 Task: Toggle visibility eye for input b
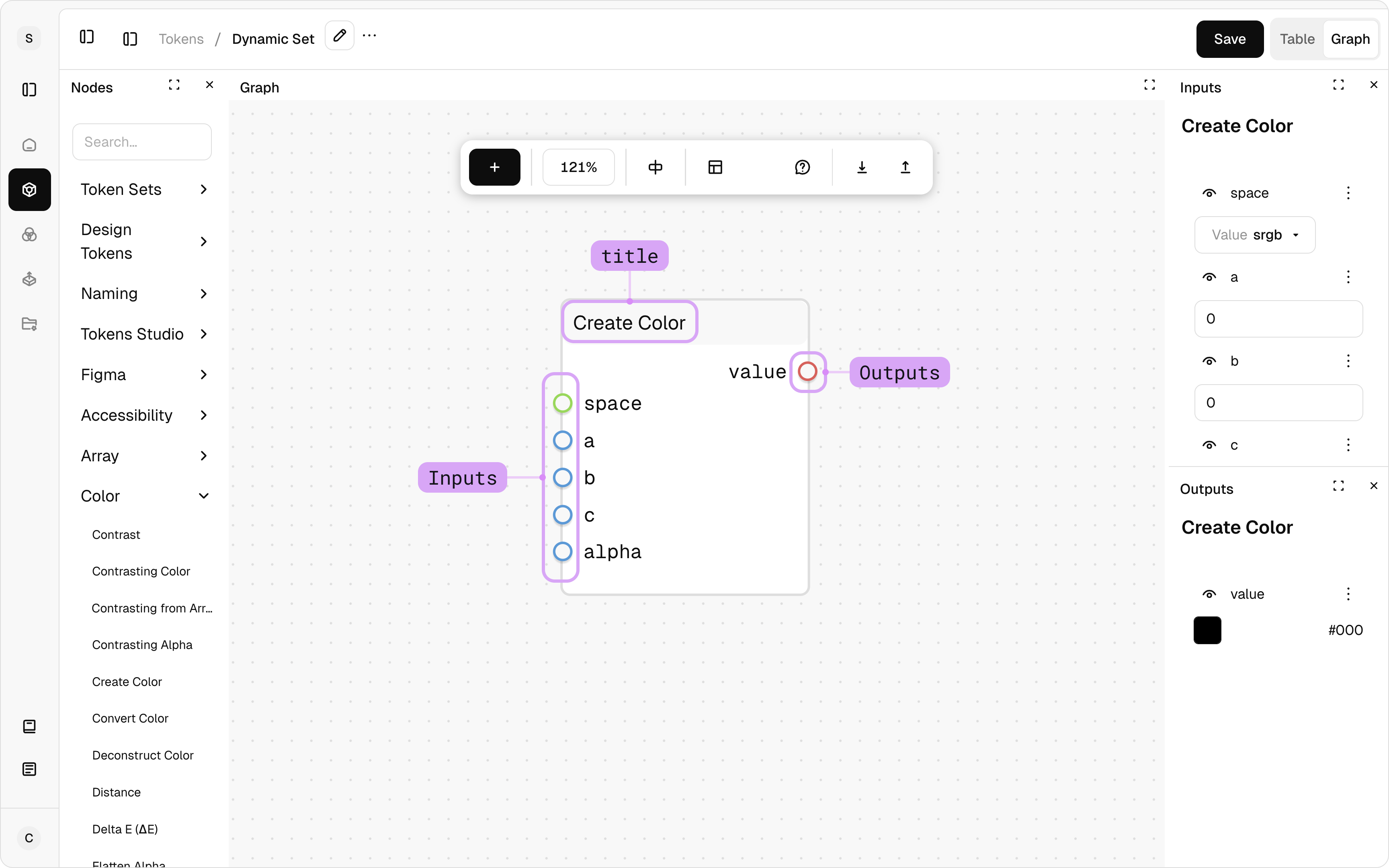tap(1209, 361)
